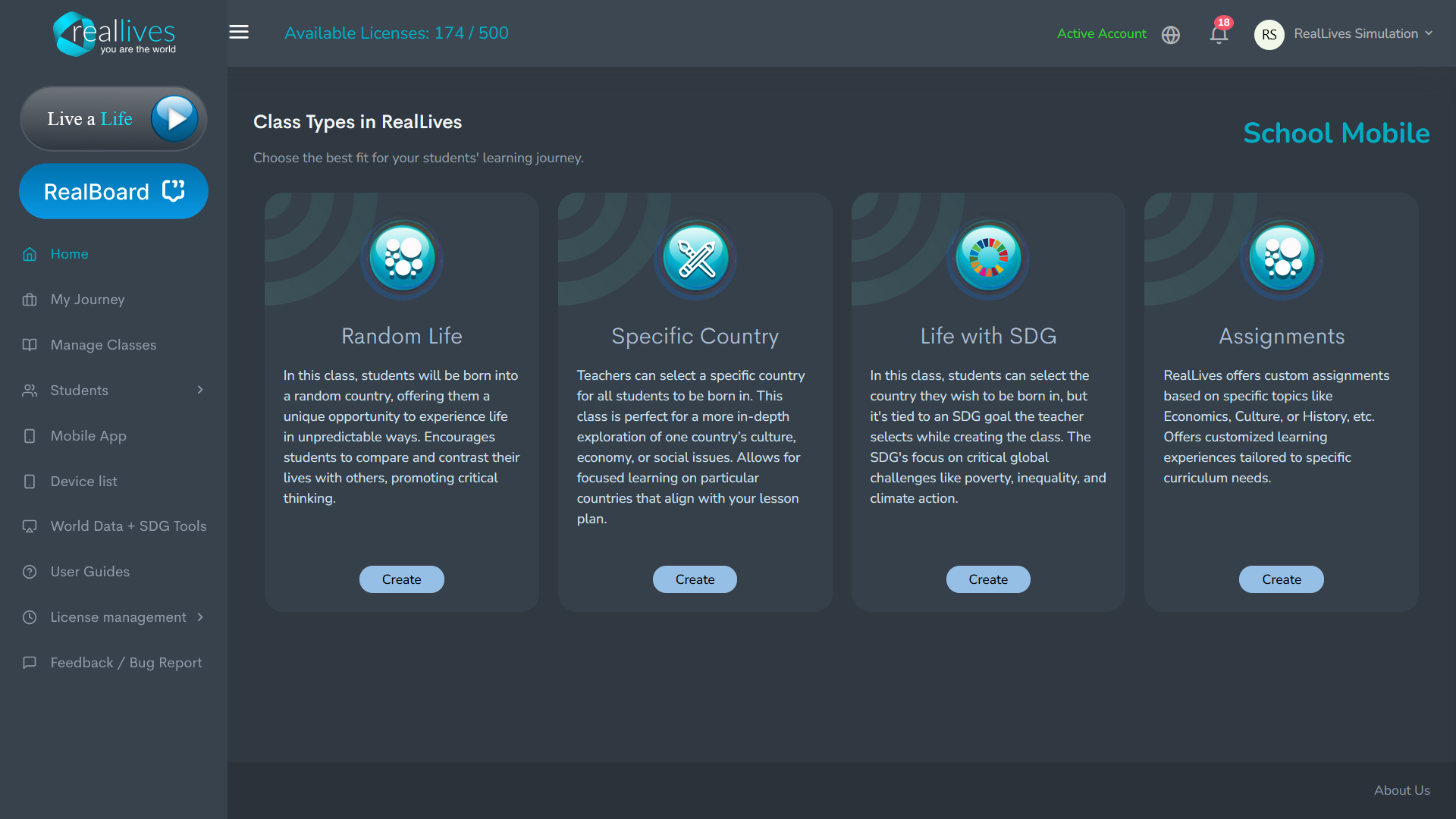1456x819 pixels.
Task: Toggle the hamburger menu icon
Action: coord(239,32)
